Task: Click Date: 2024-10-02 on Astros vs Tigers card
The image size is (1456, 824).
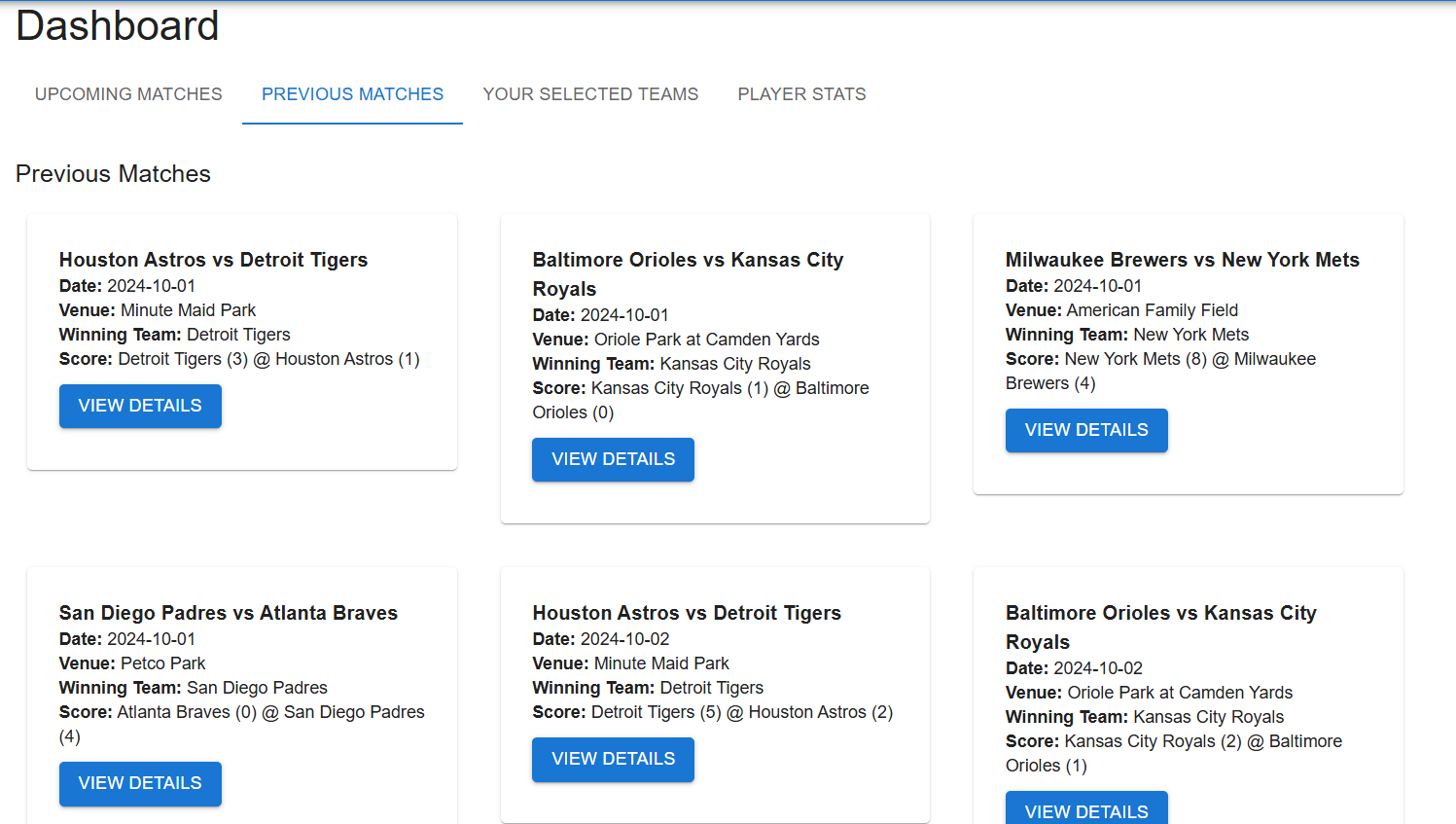Action: (601, 639)
